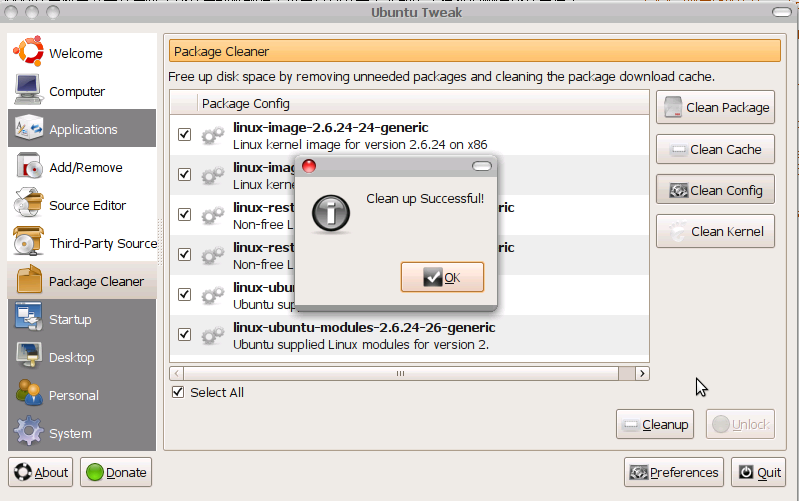This screenshot has width=799, height=501.
Task: Click gear icon of linux-ubuntu-modules-2.6.24-26-generic row
Action: (212, 335)
